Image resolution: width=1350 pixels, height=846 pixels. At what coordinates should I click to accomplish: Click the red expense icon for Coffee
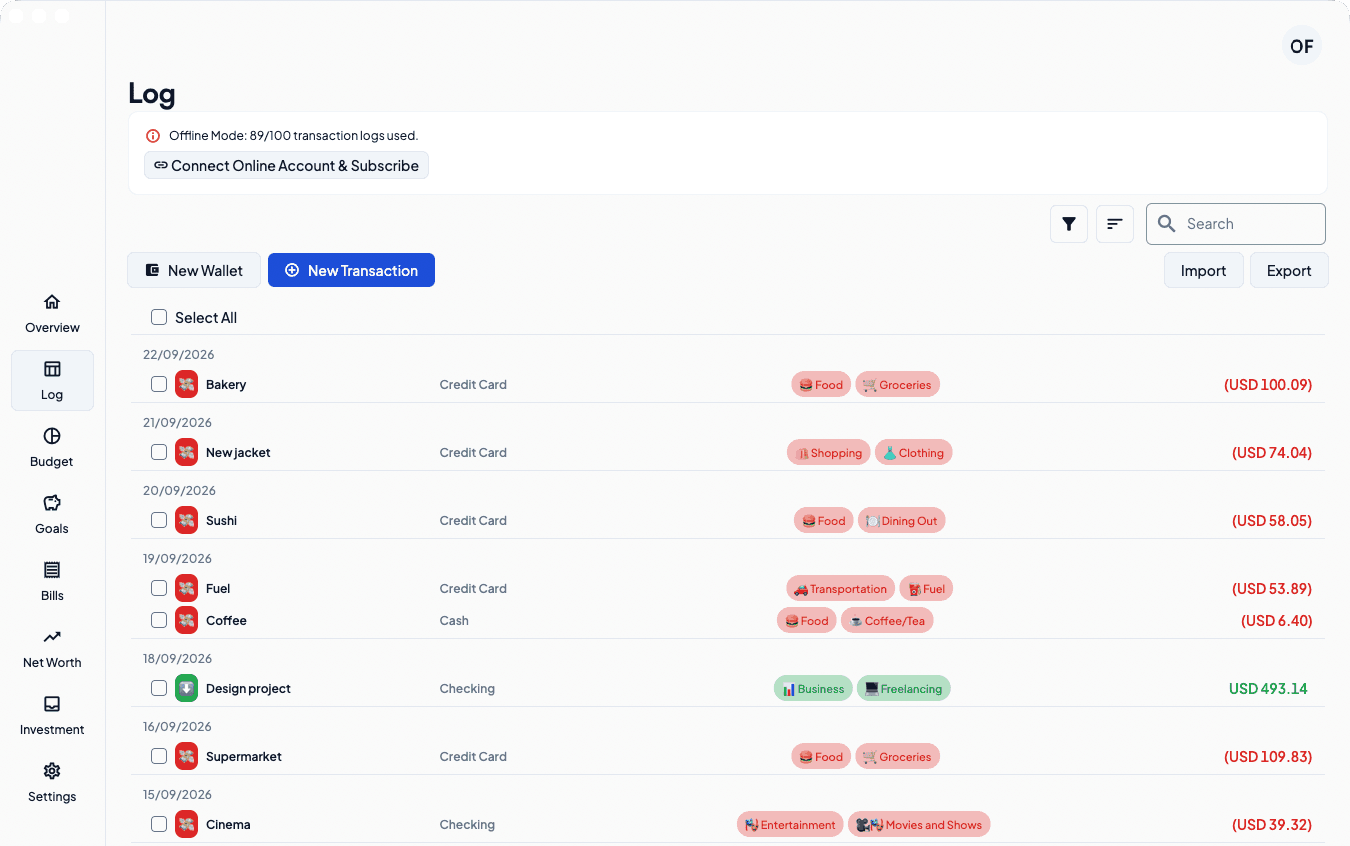pos(186,620)
